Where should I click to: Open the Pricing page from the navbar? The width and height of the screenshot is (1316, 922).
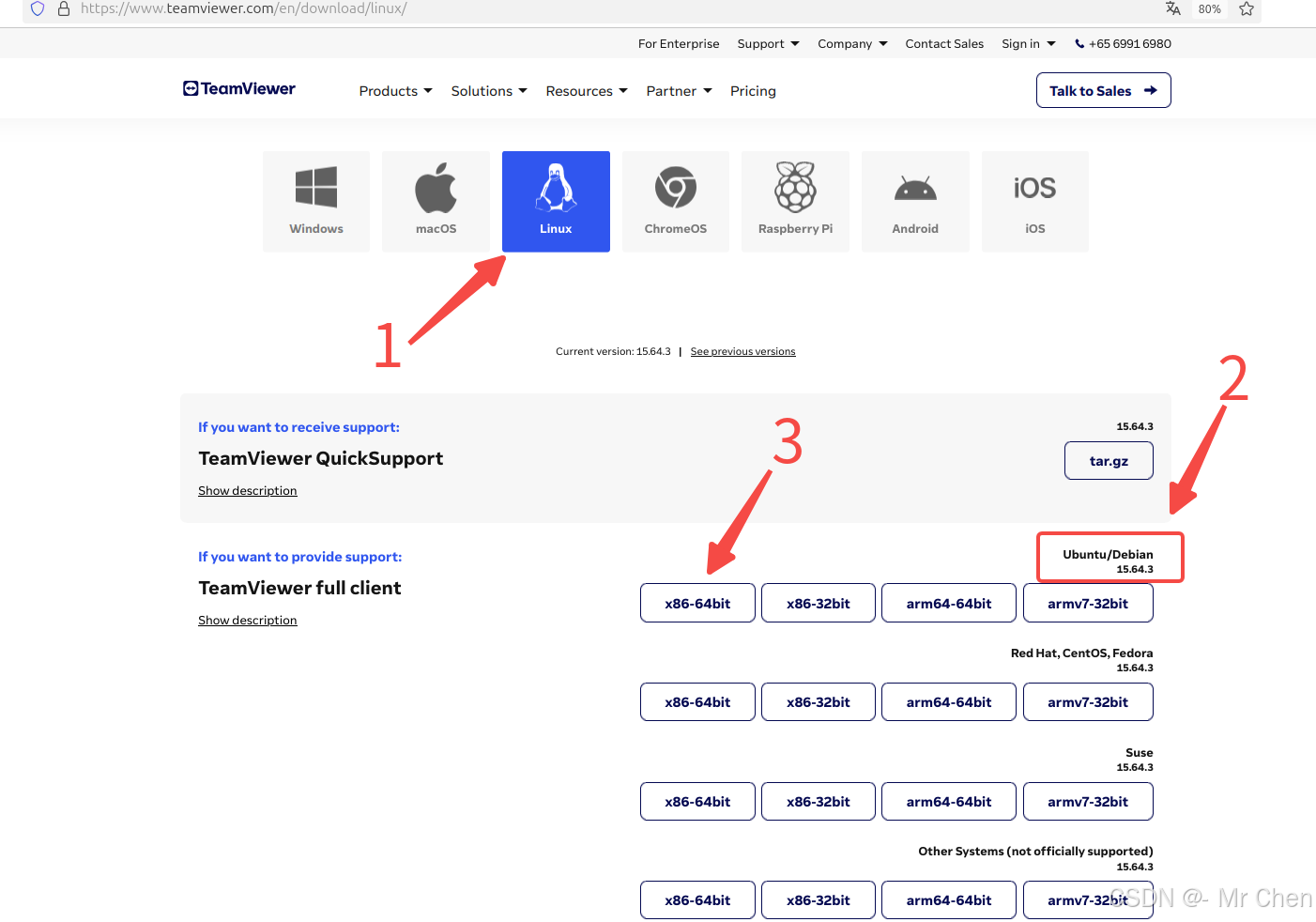pos(753,90)
